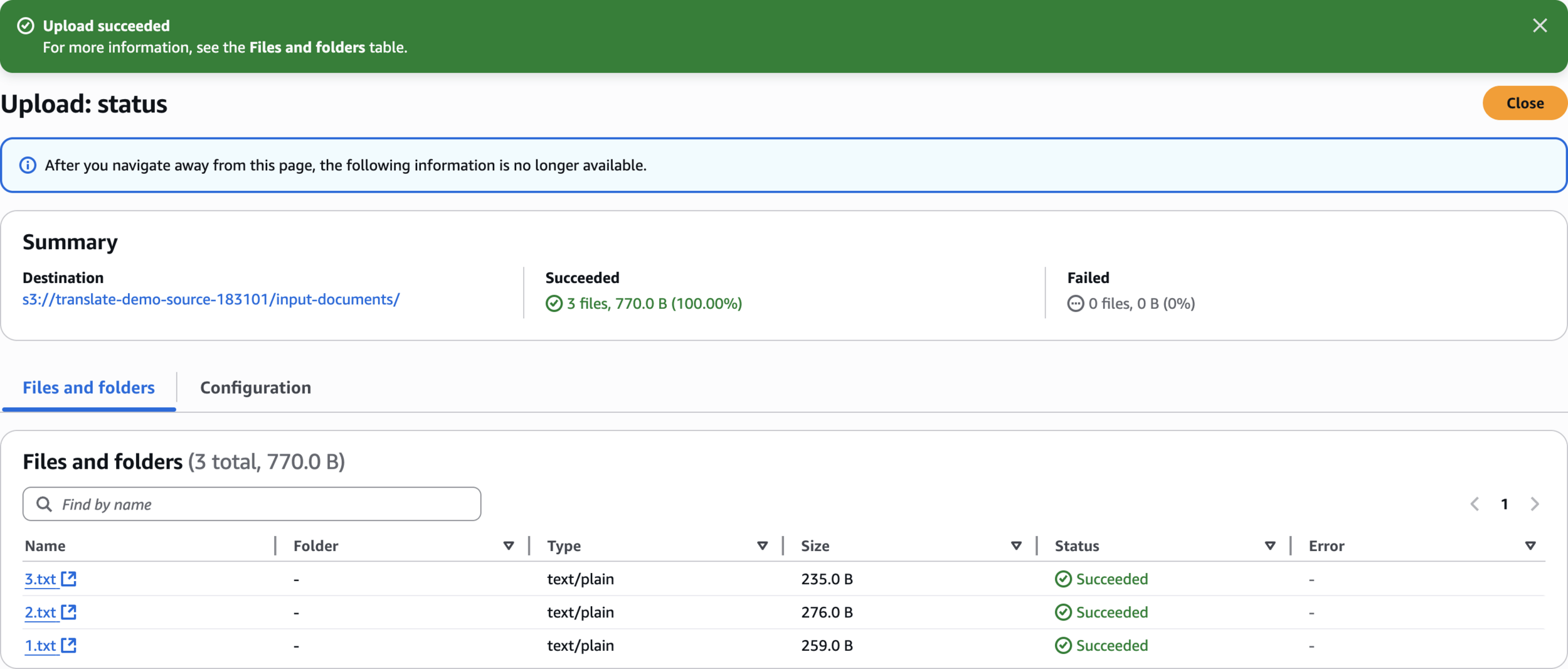Screen dimensions: 1568x669
Task: Click '(3 total, 770.0 B)' count text
Action: tap(267, 462)
